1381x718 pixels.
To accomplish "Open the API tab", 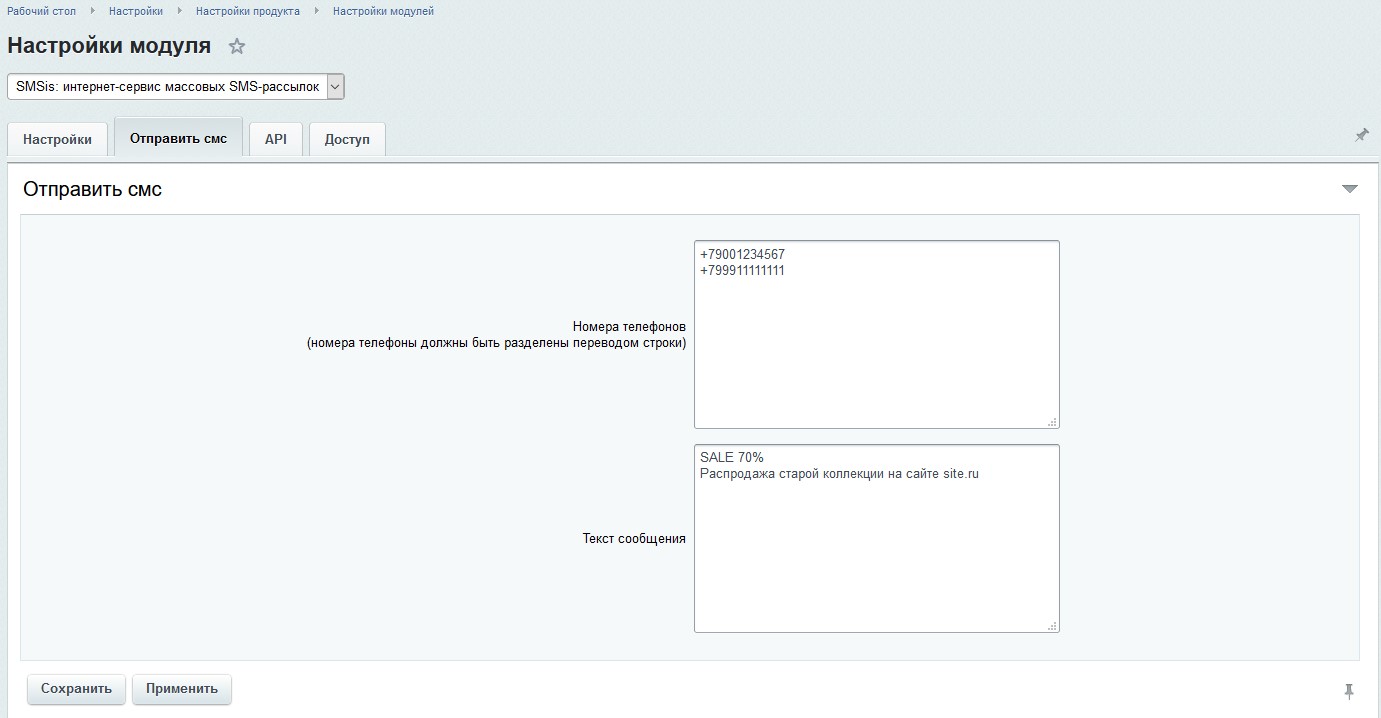I will [x=276, y=139].
